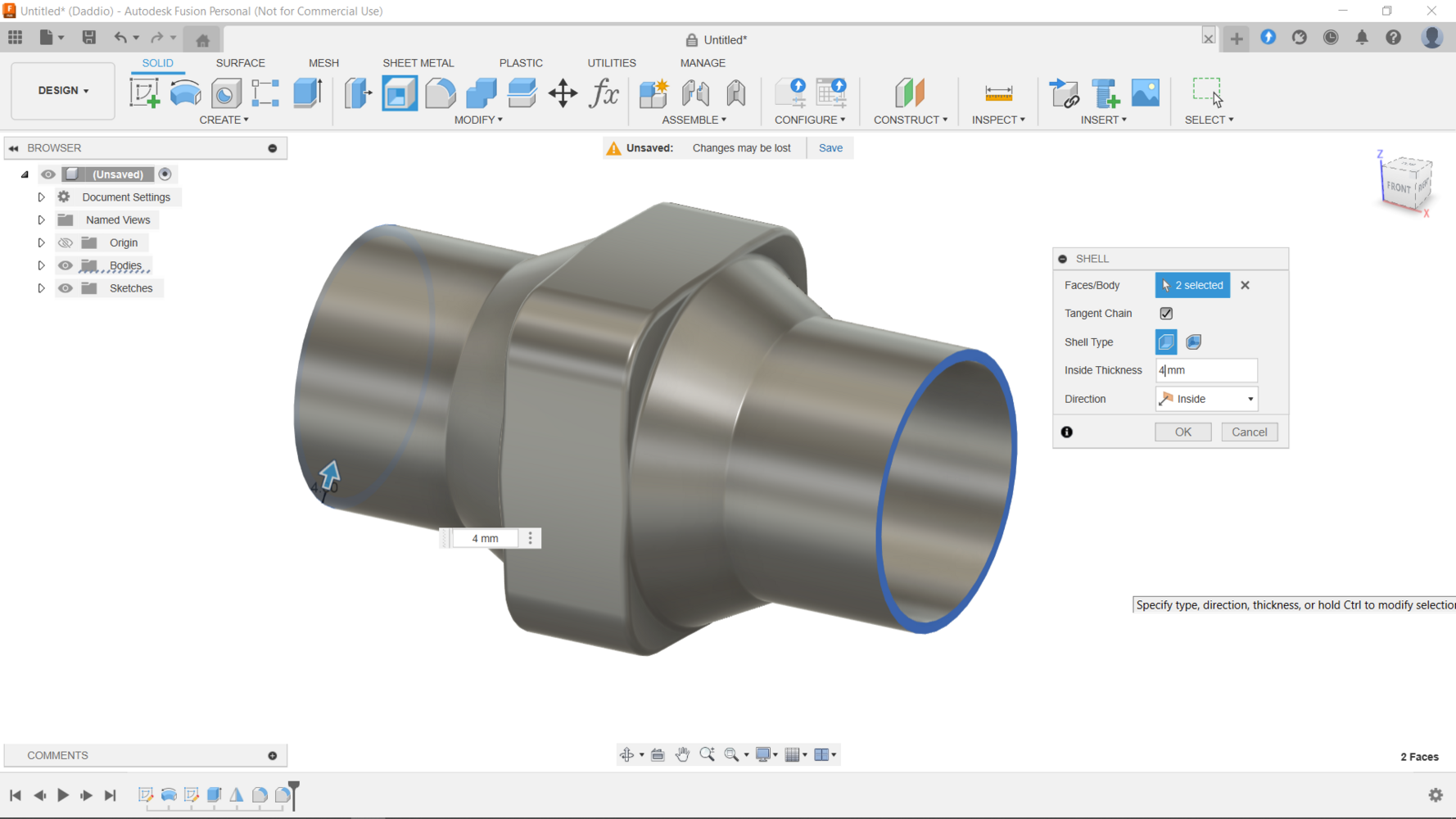Click the Create Sketch tool icon
This screenshot has width=1456, height=819.
145,93
